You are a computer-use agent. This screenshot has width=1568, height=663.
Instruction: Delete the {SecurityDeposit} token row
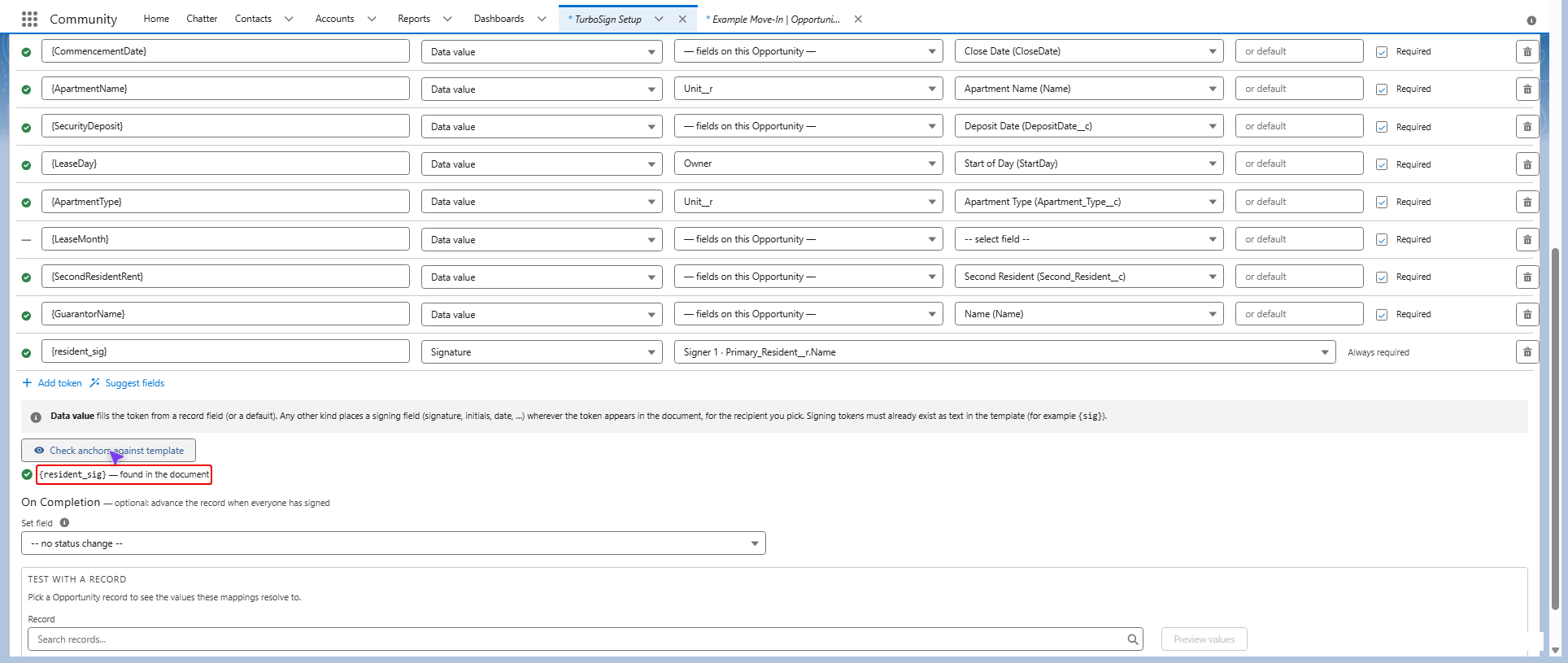[1527, 126]
